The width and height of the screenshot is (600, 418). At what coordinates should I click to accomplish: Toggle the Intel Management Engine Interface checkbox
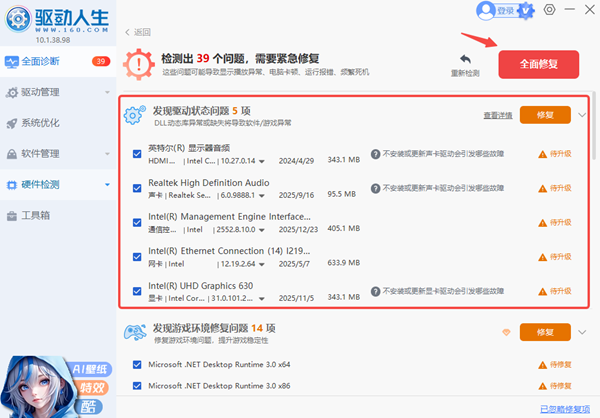pos(137,221)
